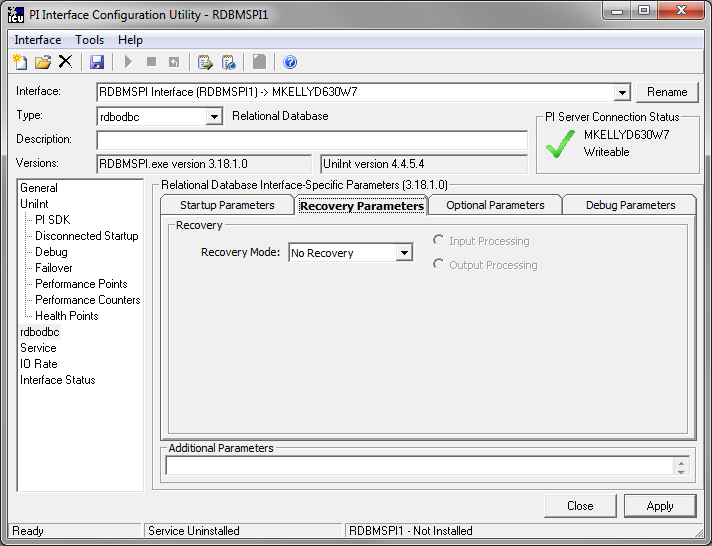Select UniInt in the left tree
The image size is (712, 546).
[x=34, y=204]
